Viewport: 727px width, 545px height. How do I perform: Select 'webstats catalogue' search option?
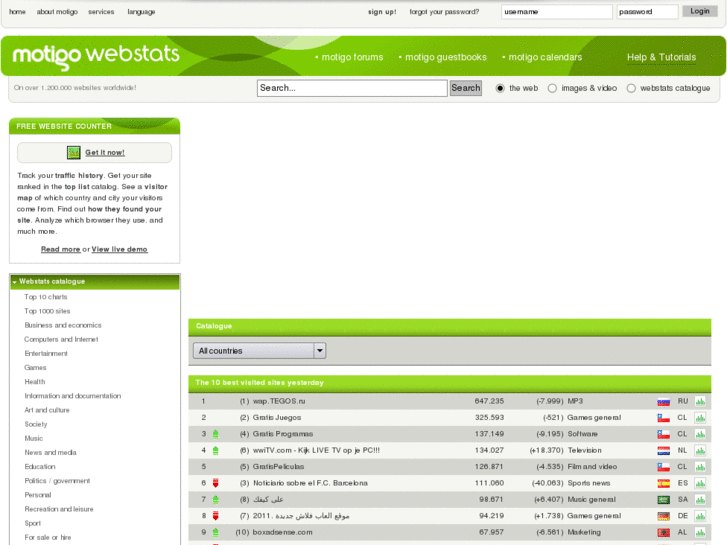631,88
